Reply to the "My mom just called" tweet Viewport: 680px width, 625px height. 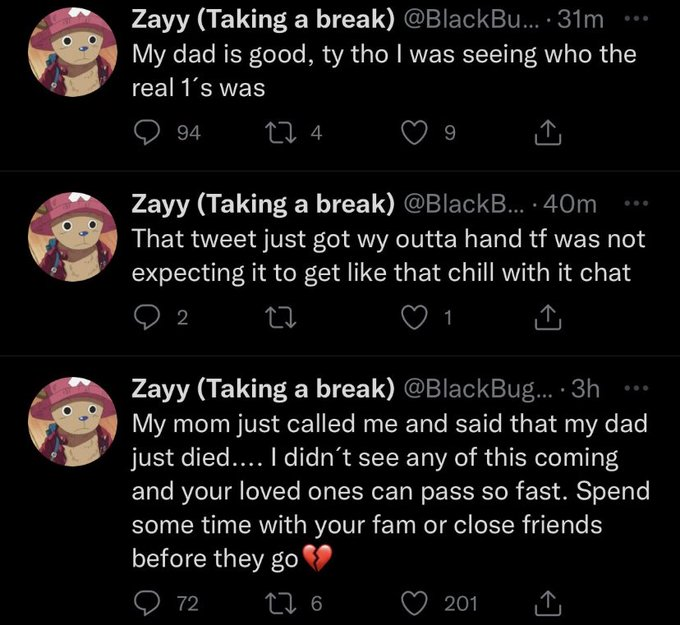tap(146, 603)
